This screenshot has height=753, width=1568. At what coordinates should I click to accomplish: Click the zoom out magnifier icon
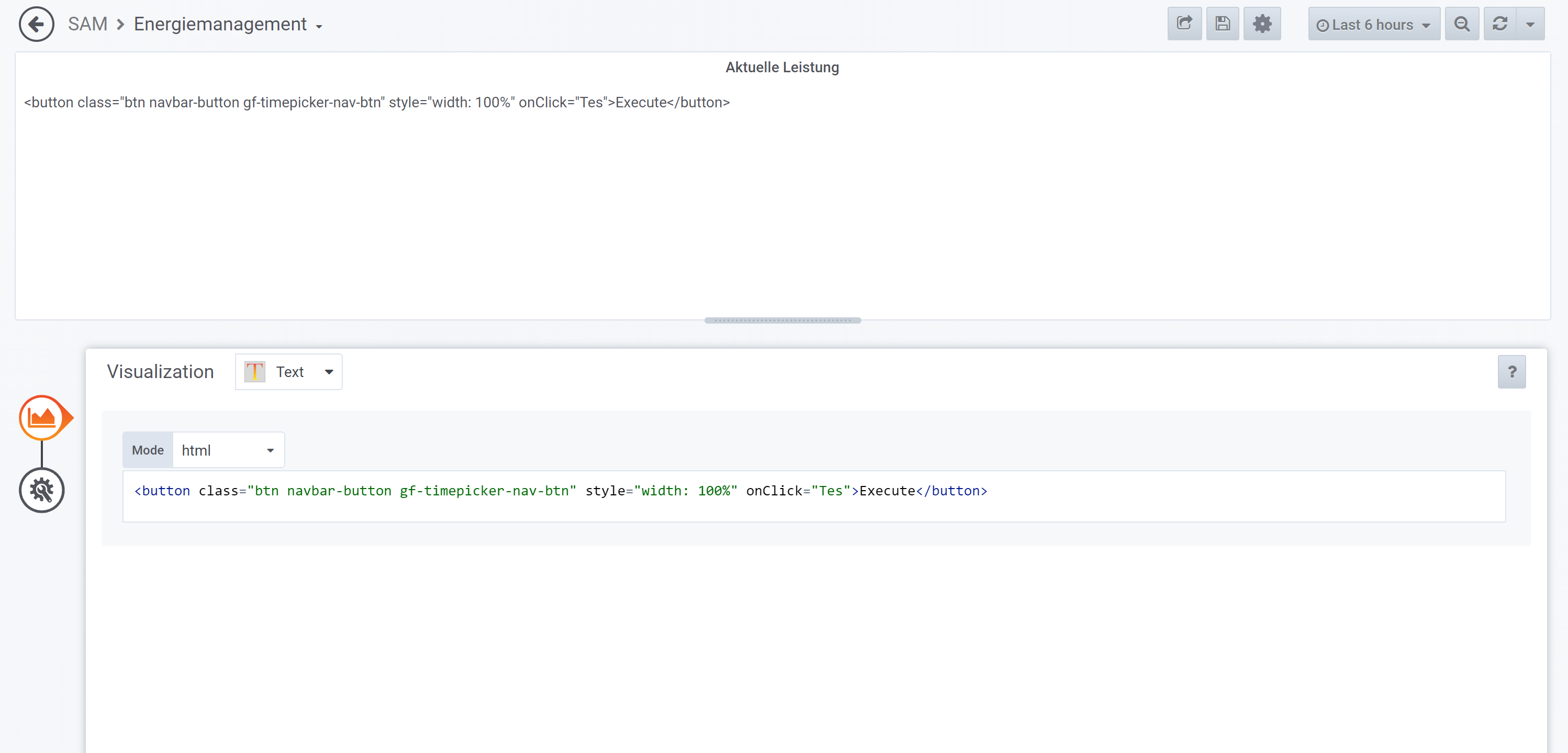click(x=1461, y=25)
